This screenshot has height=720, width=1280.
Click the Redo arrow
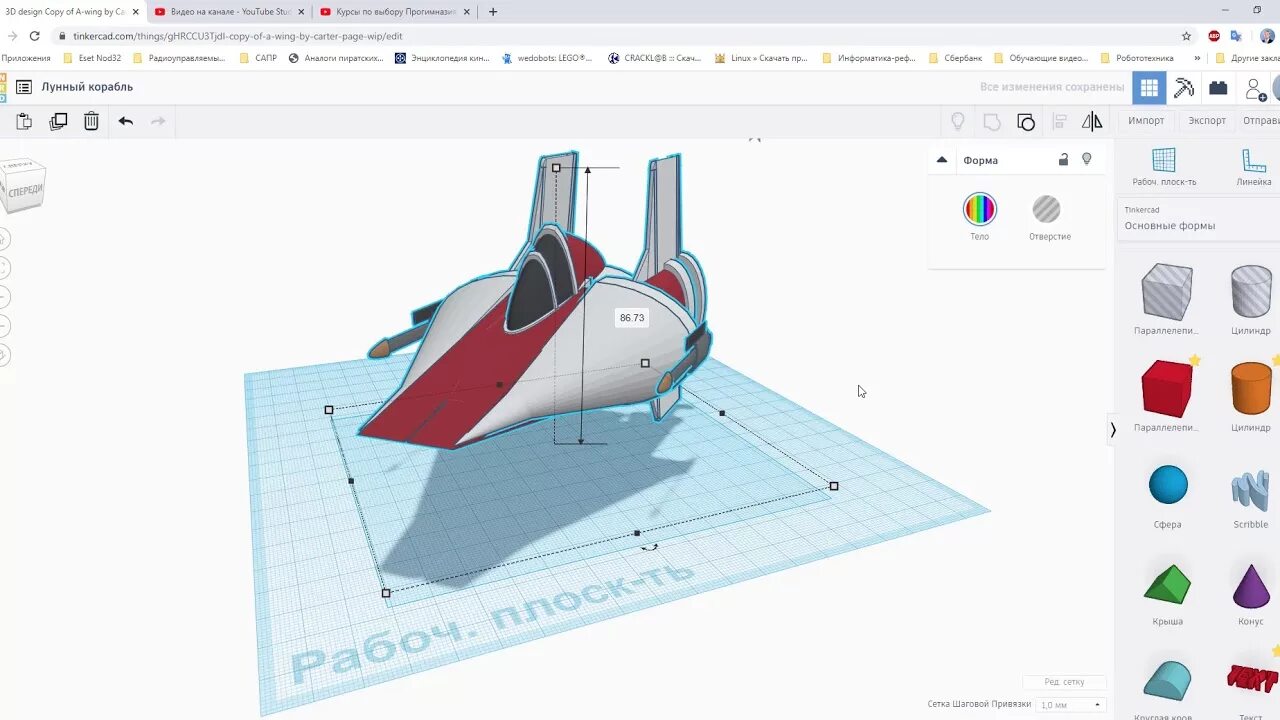[x=158, y=121]
